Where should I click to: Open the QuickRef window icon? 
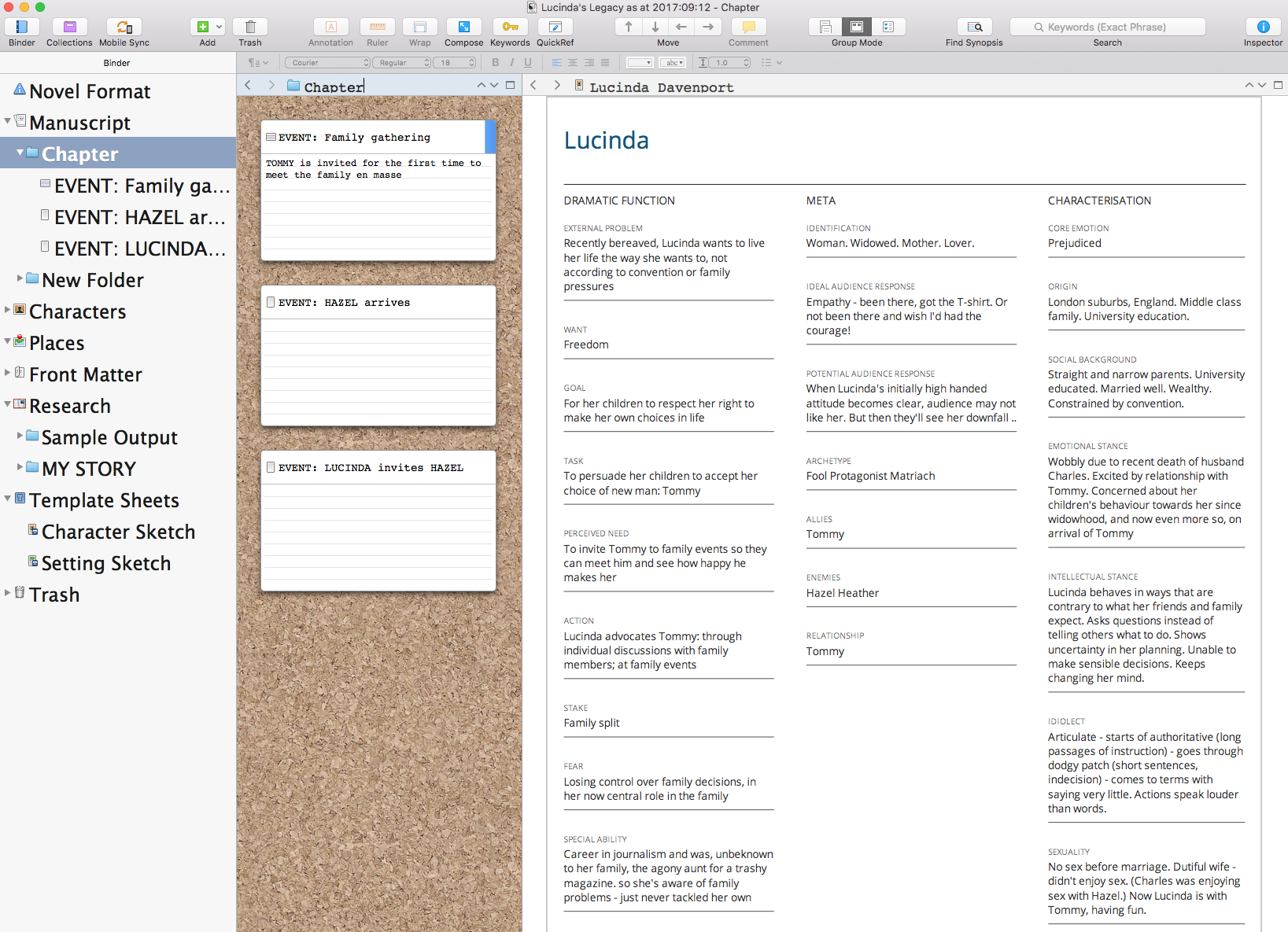tap(555, 27)
